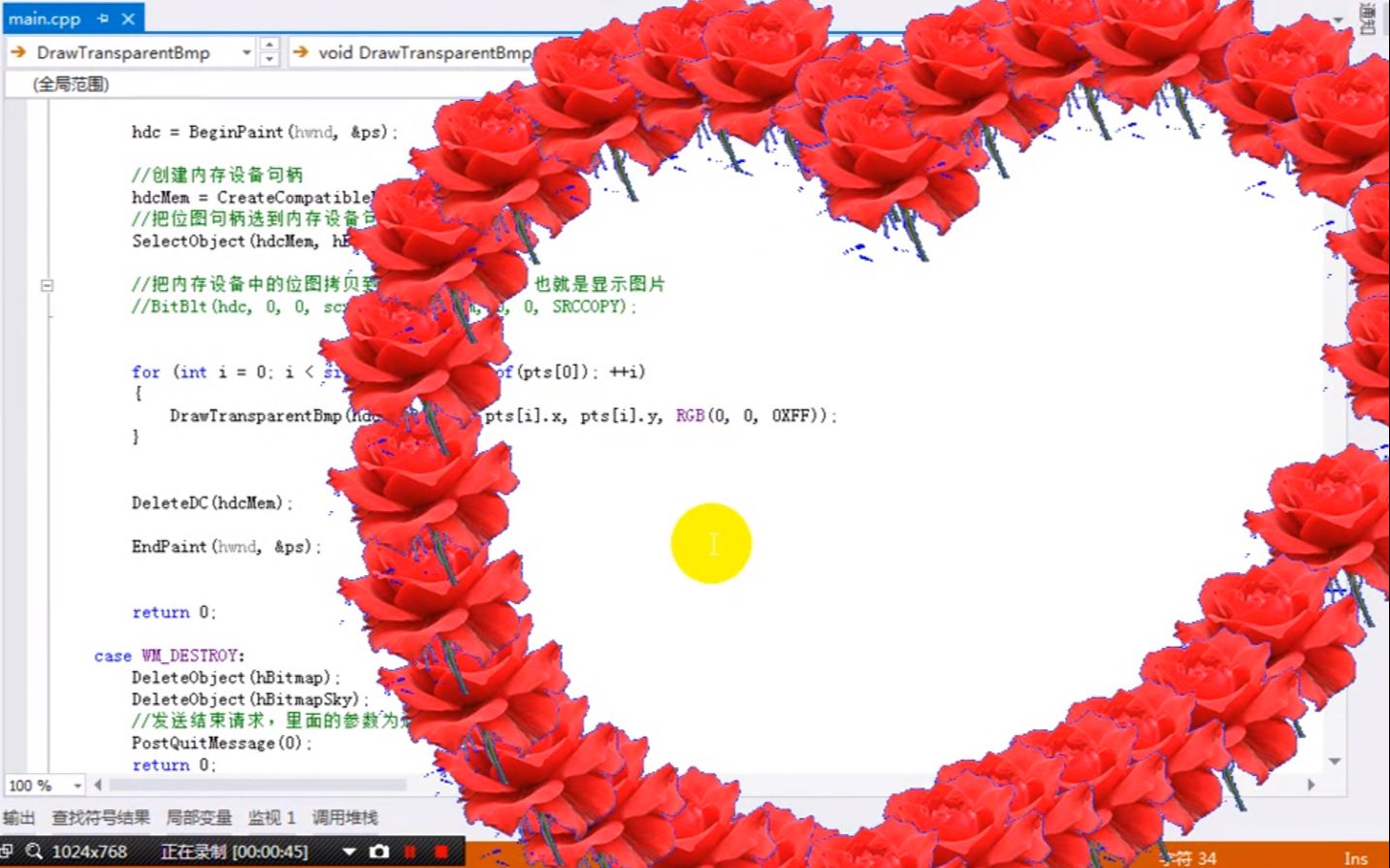Click the //BitBlt(hdc, 0, 0 comment line
The image size is (1390, 868).
384,306
